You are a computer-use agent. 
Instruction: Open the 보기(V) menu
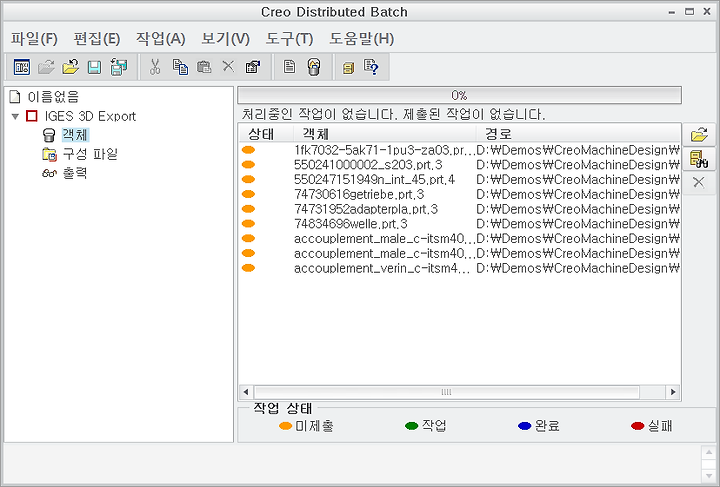pyautogui.click(x=225, y=39)
